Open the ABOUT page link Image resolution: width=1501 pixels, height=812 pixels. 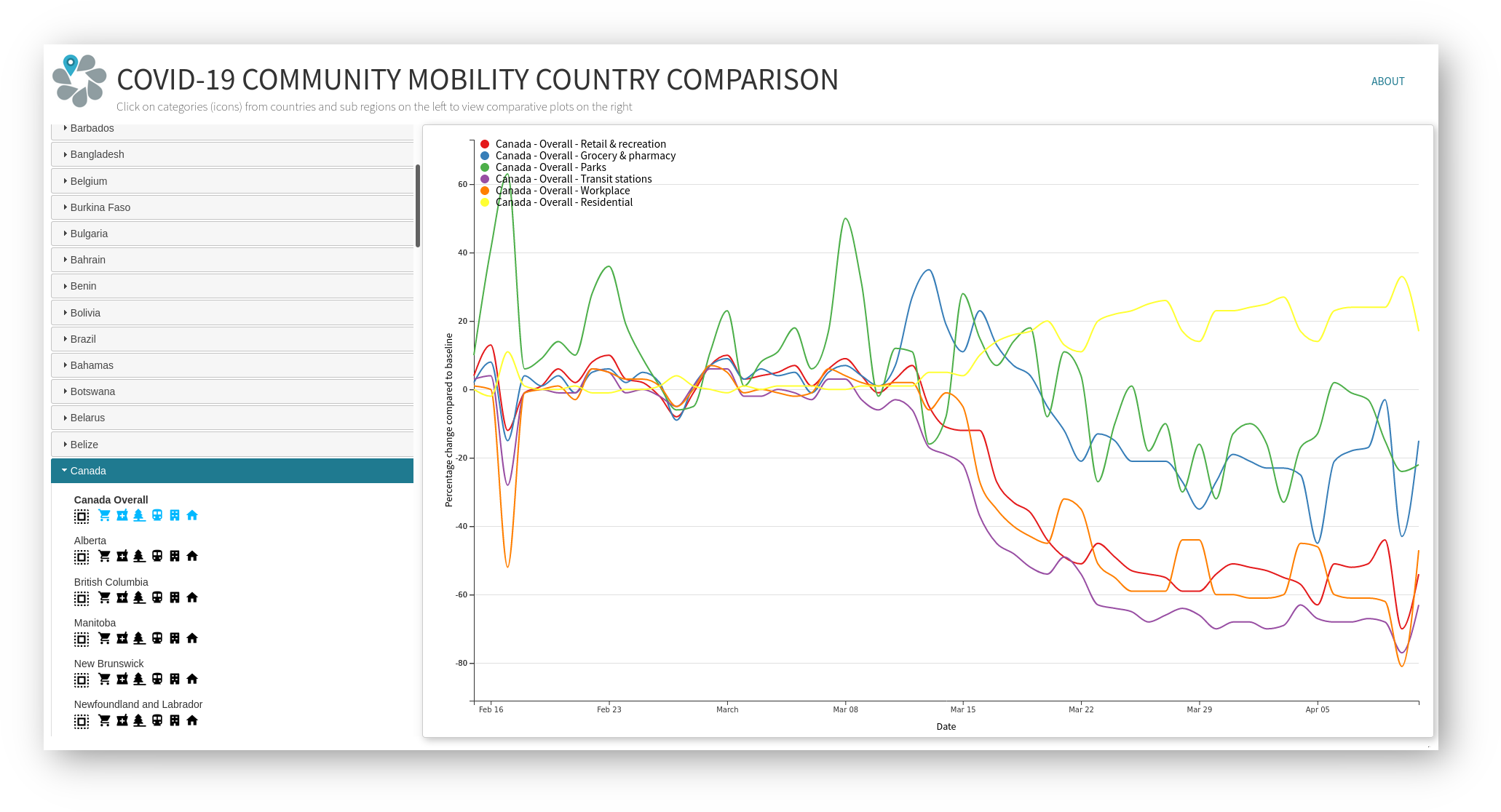(1387, 81)
